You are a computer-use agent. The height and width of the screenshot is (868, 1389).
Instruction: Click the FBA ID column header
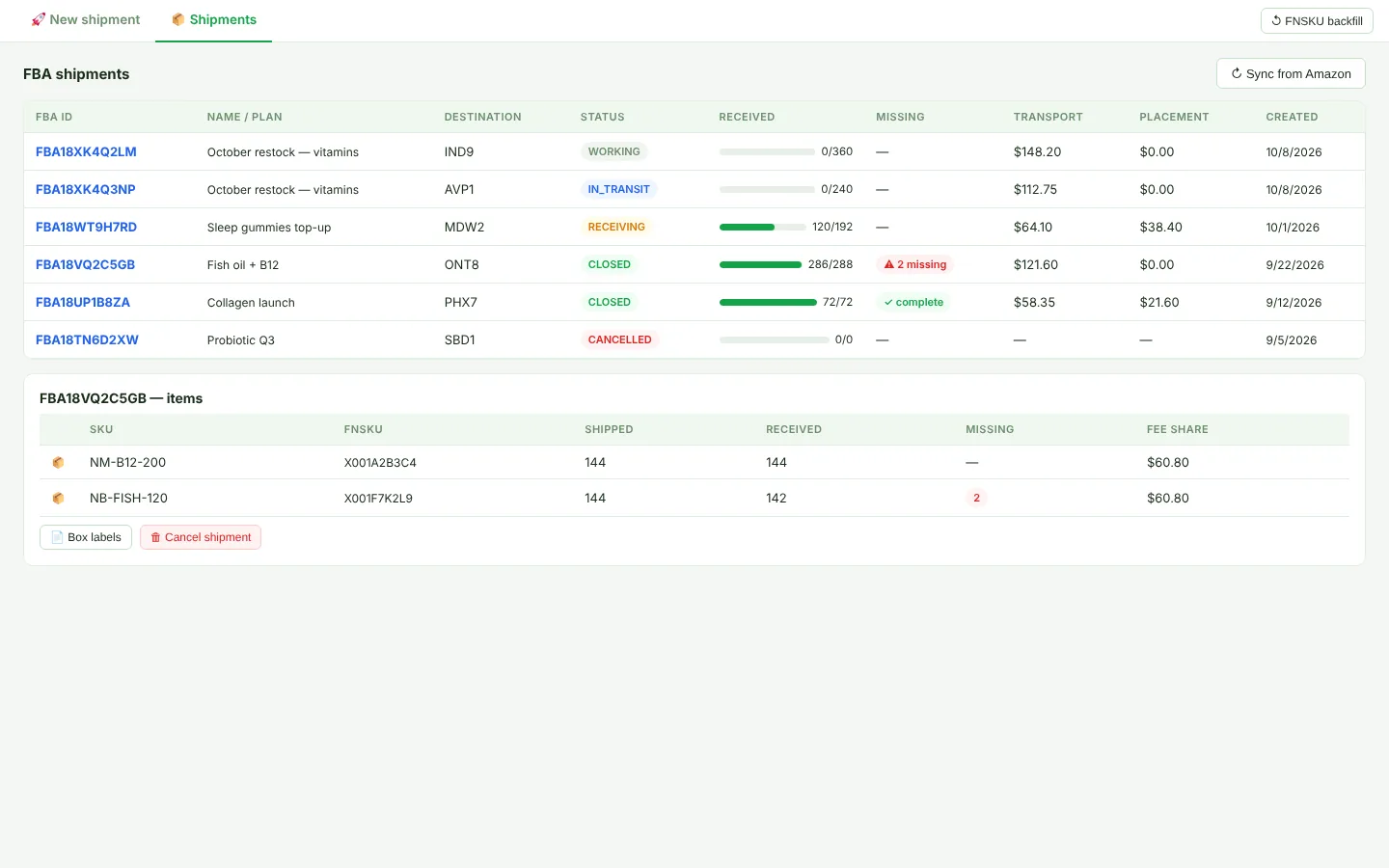click(x=54, y=117)
